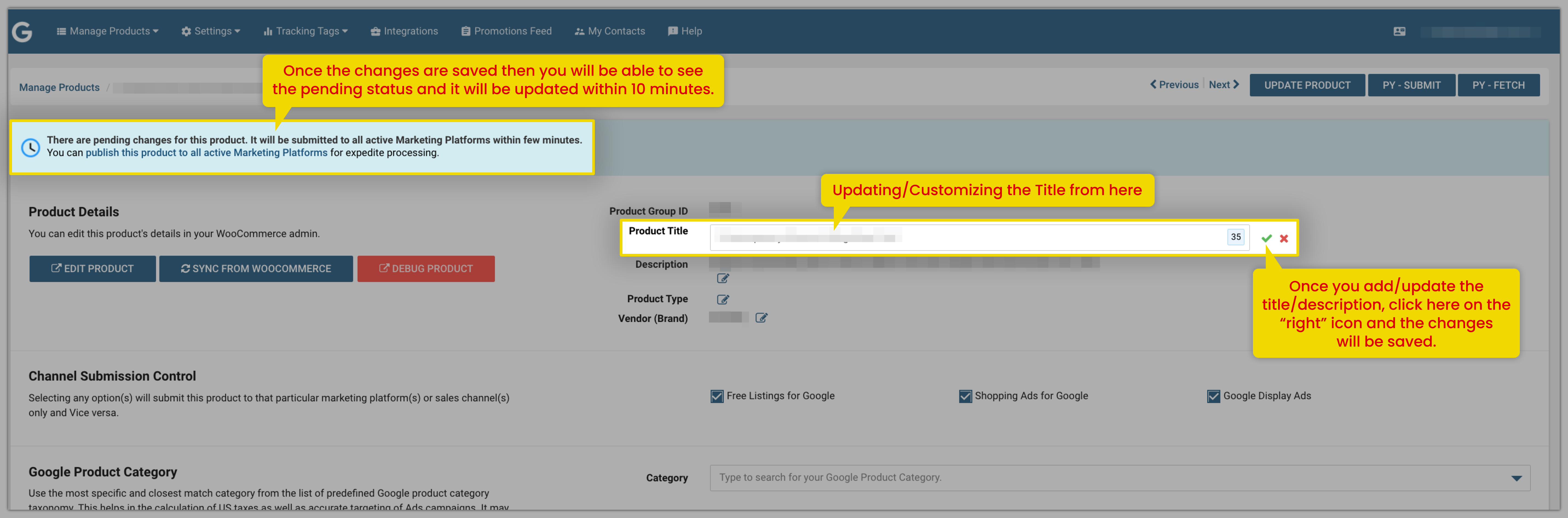The width and height of the screenshot is (1568, 518).
Task: Click the Vendor (Brand) edit icon
Action: (762, 318)
